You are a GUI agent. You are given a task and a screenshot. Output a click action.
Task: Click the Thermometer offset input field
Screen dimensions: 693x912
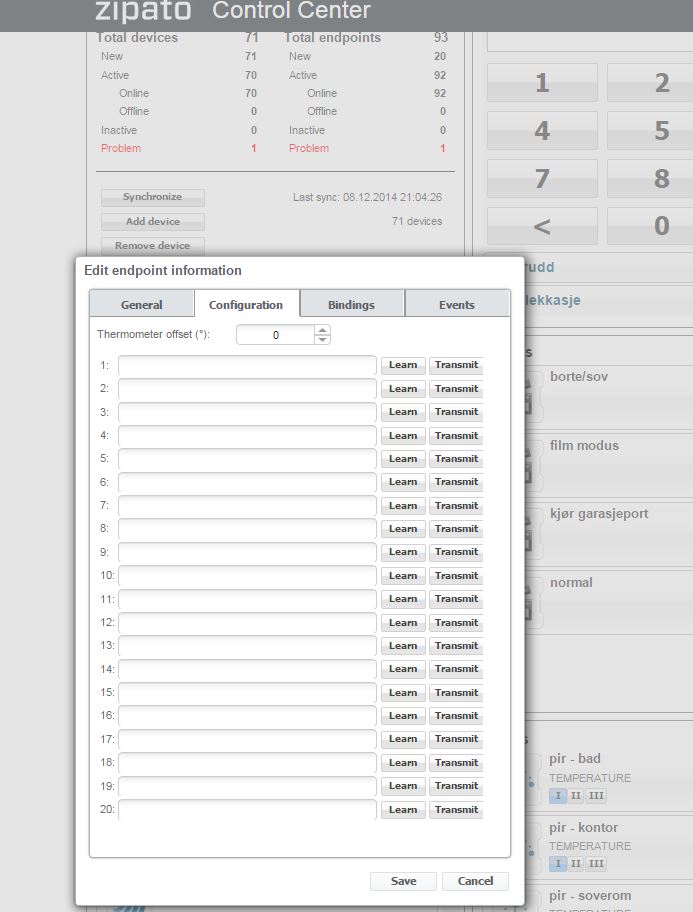pyautogui.click(x=275, y=335)
